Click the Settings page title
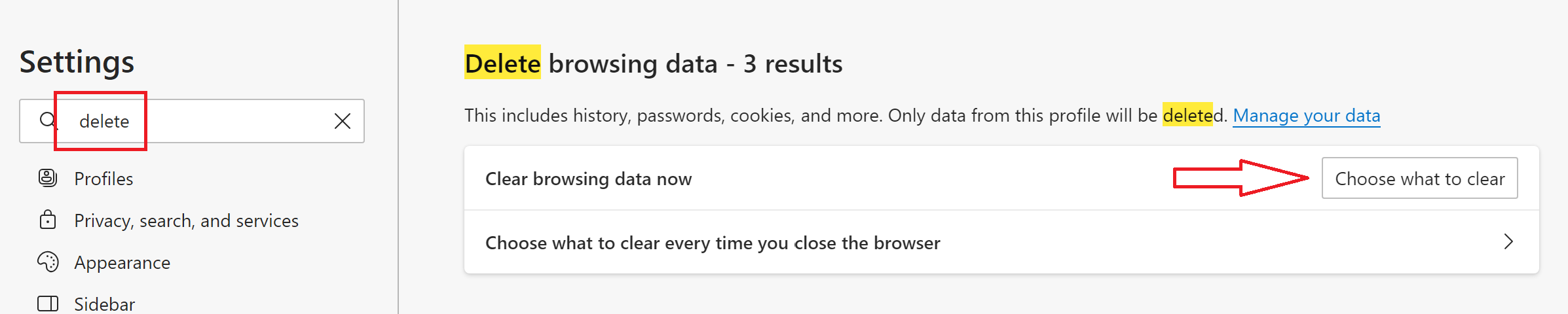The image size is (1568, 314). coord(77,62)
